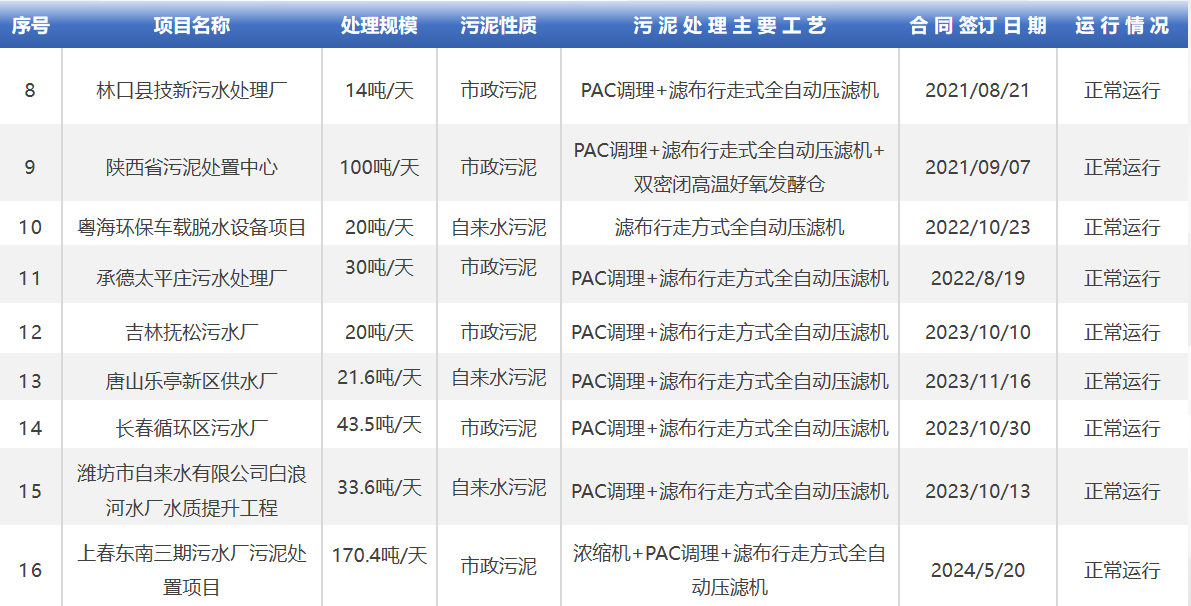Click the 承德太平庄污水处理厂 project name
Image resolution: width=1191 pixels, height=606 pixels.
click(191, 278)
